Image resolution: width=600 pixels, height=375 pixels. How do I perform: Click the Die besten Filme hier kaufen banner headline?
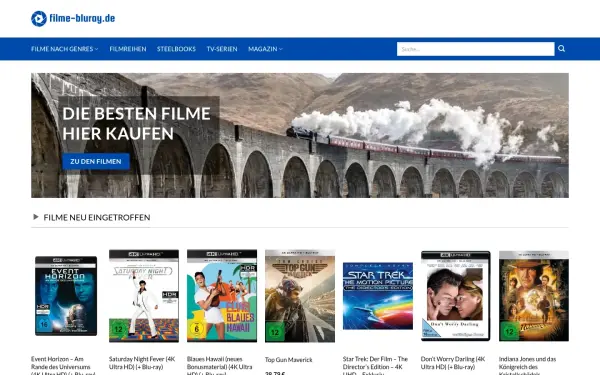coord(136,124)
